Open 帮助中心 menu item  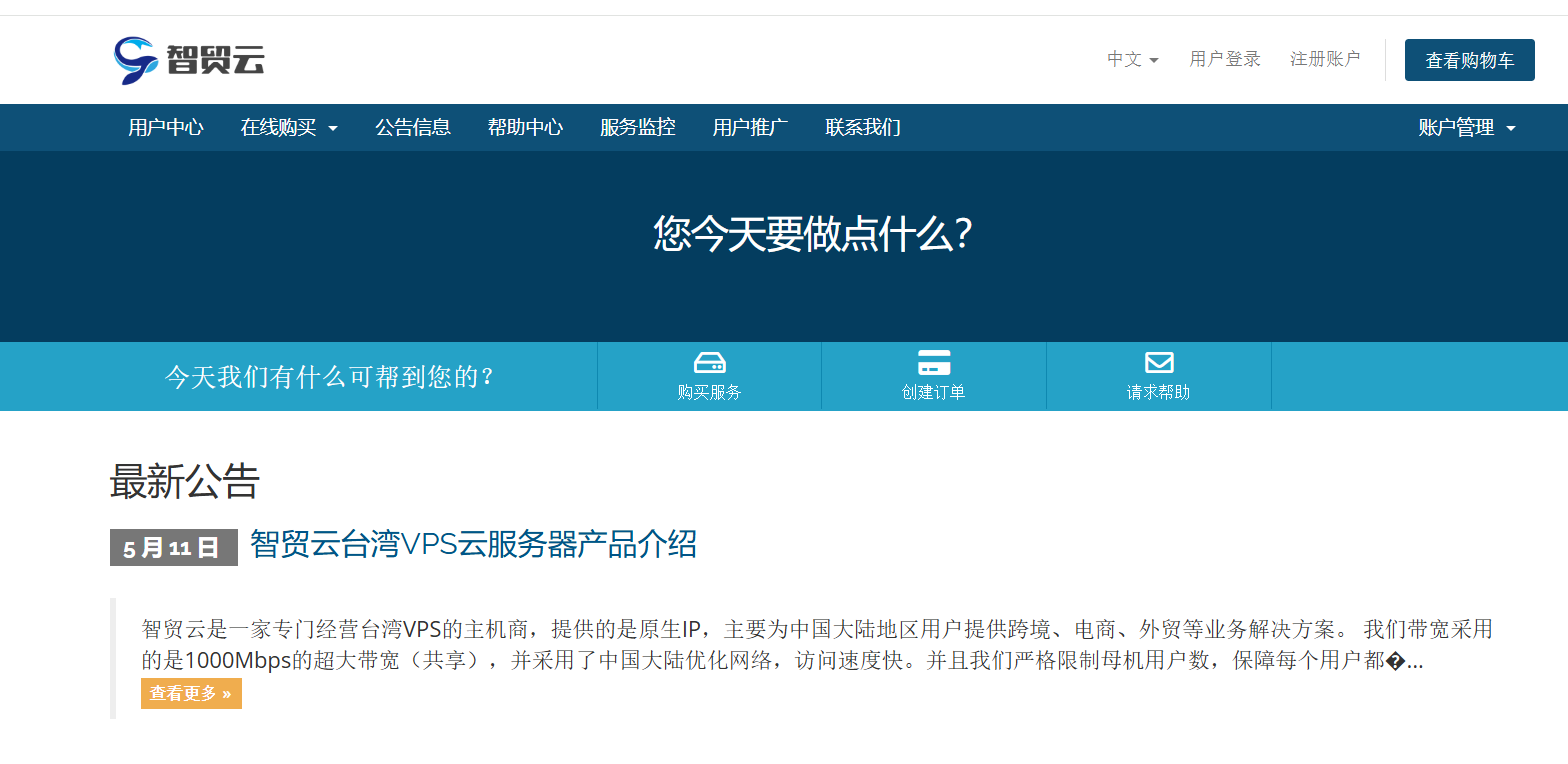[525, 127]
